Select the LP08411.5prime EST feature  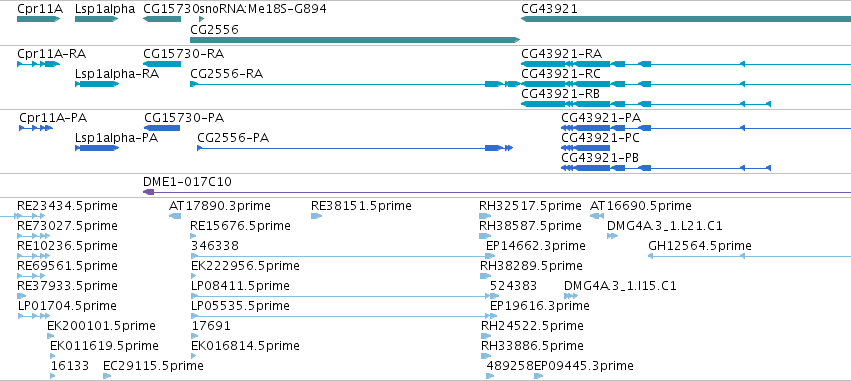(x=340, y=296)
